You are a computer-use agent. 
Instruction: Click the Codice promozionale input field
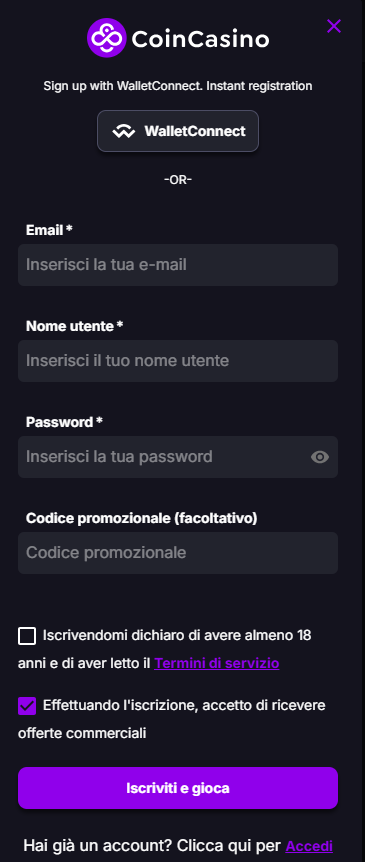(x=178, y=553)
